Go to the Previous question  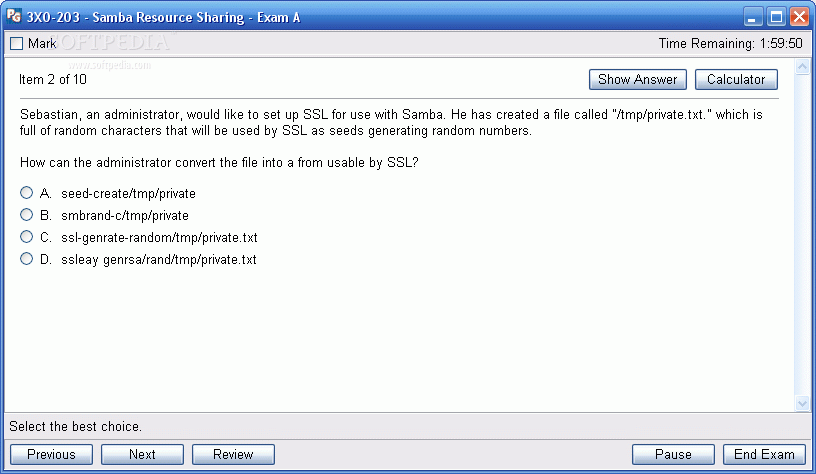52,454
